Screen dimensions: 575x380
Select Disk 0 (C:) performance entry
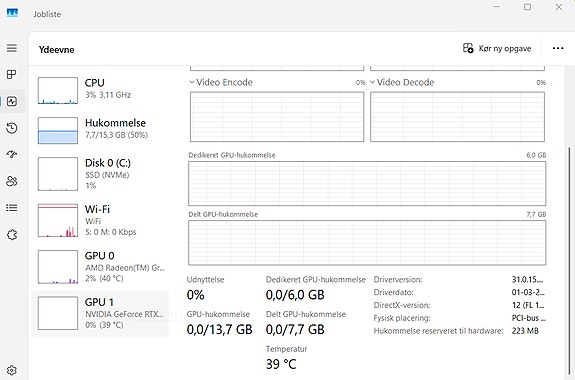coord(100,174)
